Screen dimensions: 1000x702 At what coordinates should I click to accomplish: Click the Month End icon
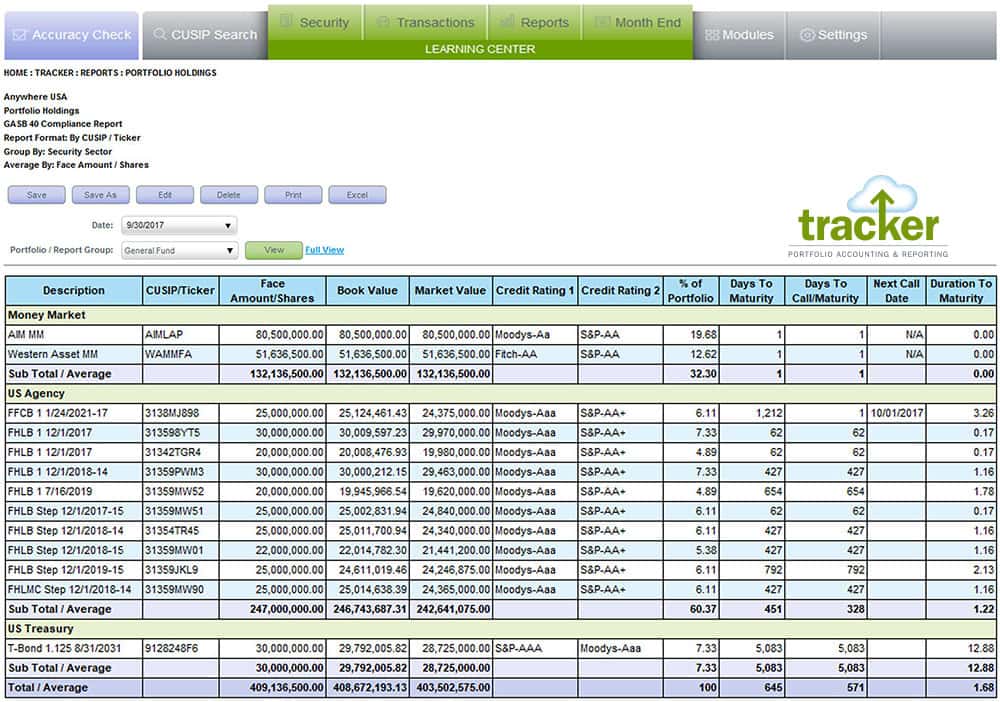601,22
